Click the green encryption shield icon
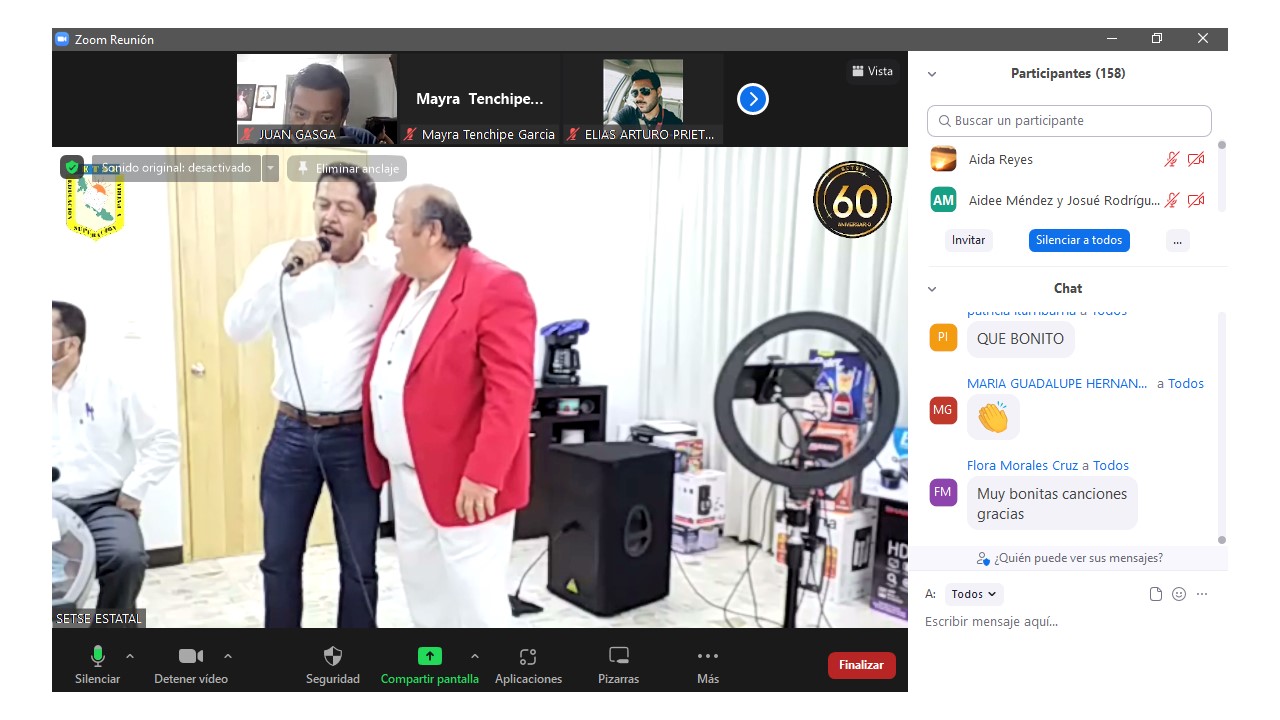The height and width of the screenshot is (720, 1280). pos(72,168)
